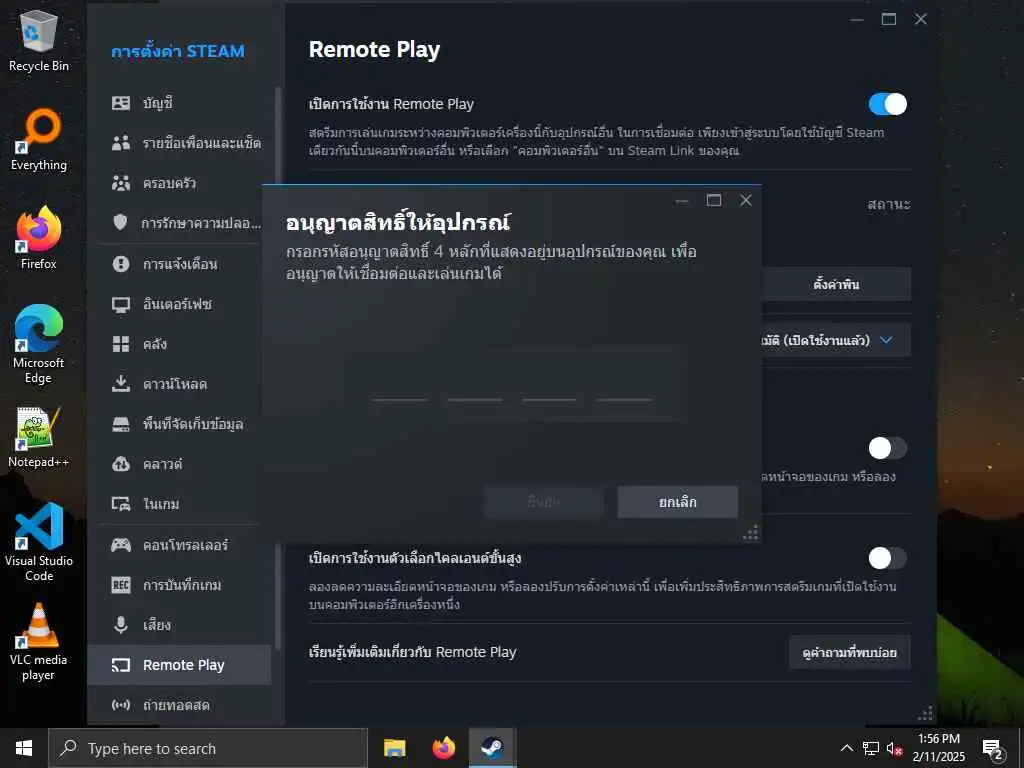Select the อินเตอร์เฟซ monitor icon
Screen dimensions: 1024x768
[x=121, y=304]
